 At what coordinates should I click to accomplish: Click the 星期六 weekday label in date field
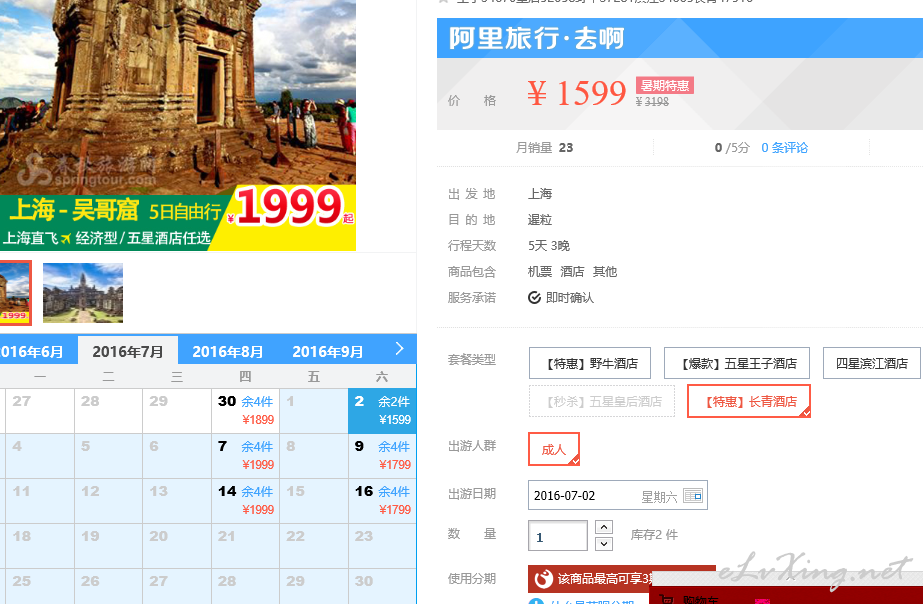tap(659, 497)
